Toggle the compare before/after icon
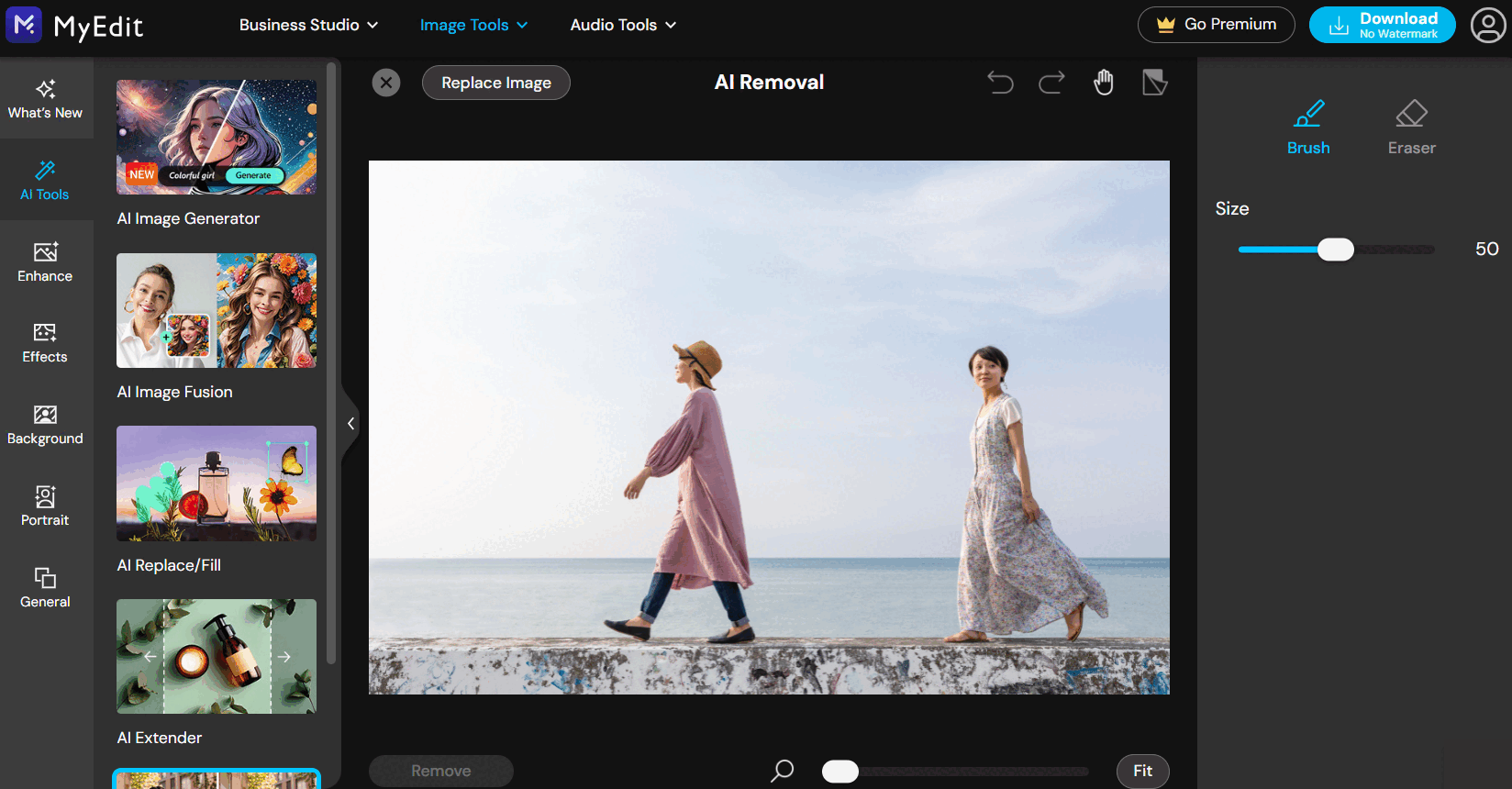The image size is (1512, 789). (x=1155, y=83)
